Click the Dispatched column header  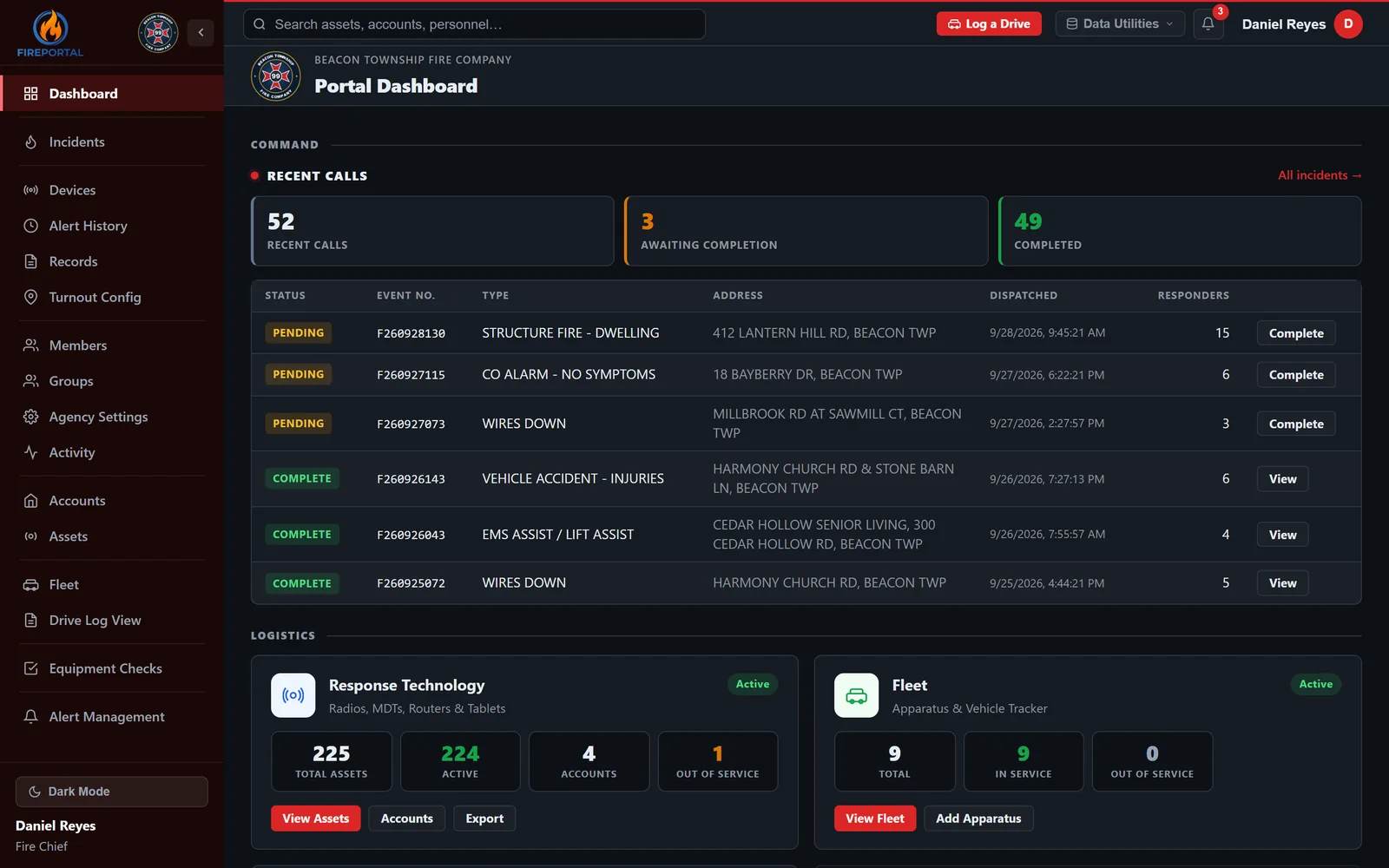tap(1024, 296)
